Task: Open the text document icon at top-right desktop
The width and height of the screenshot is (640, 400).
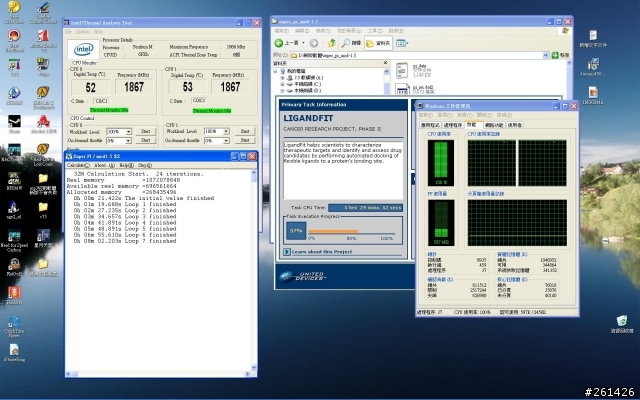Action: pyautogui.click(x=593, y=35)
